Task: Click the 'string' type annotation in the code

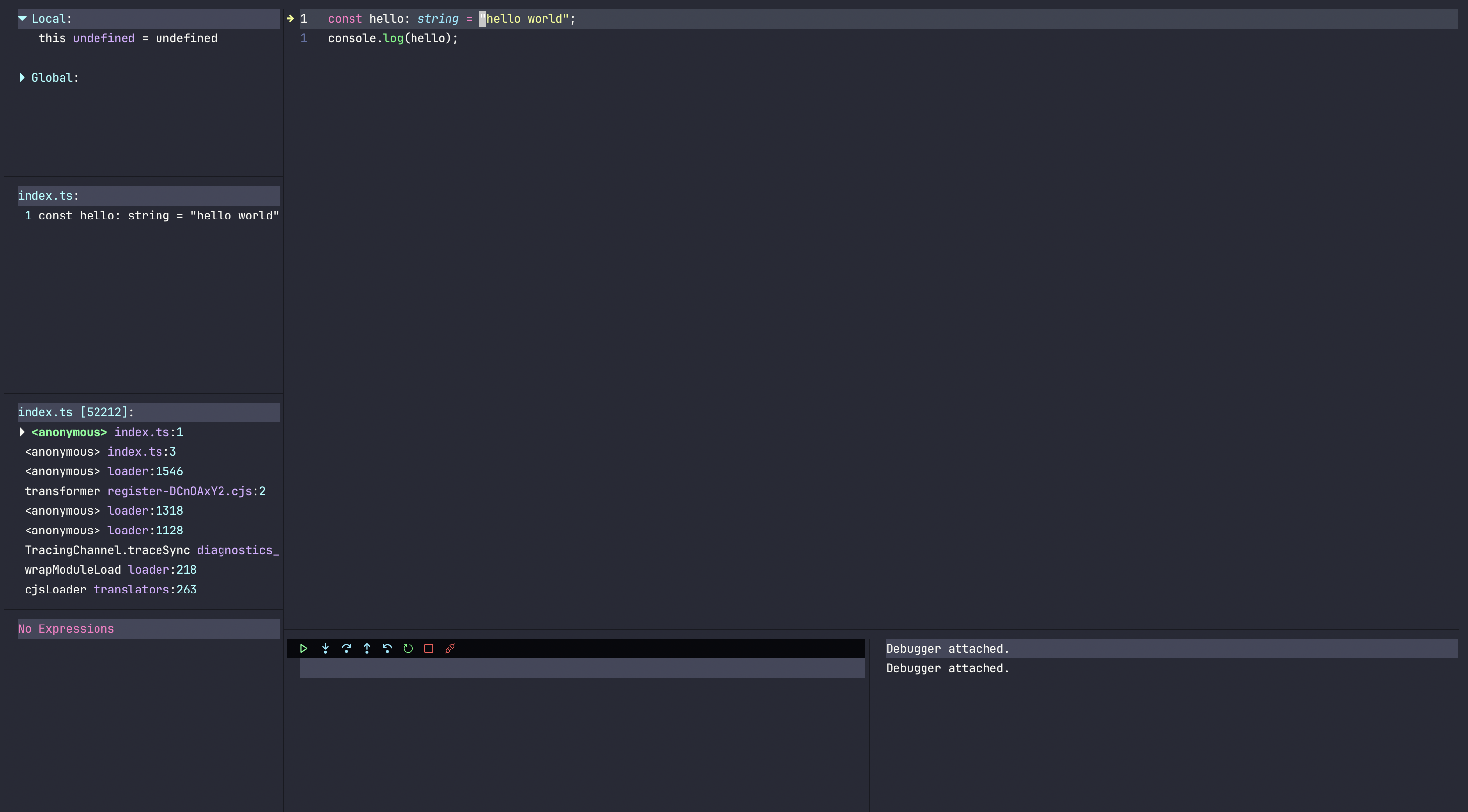Action: pos(438,18)
